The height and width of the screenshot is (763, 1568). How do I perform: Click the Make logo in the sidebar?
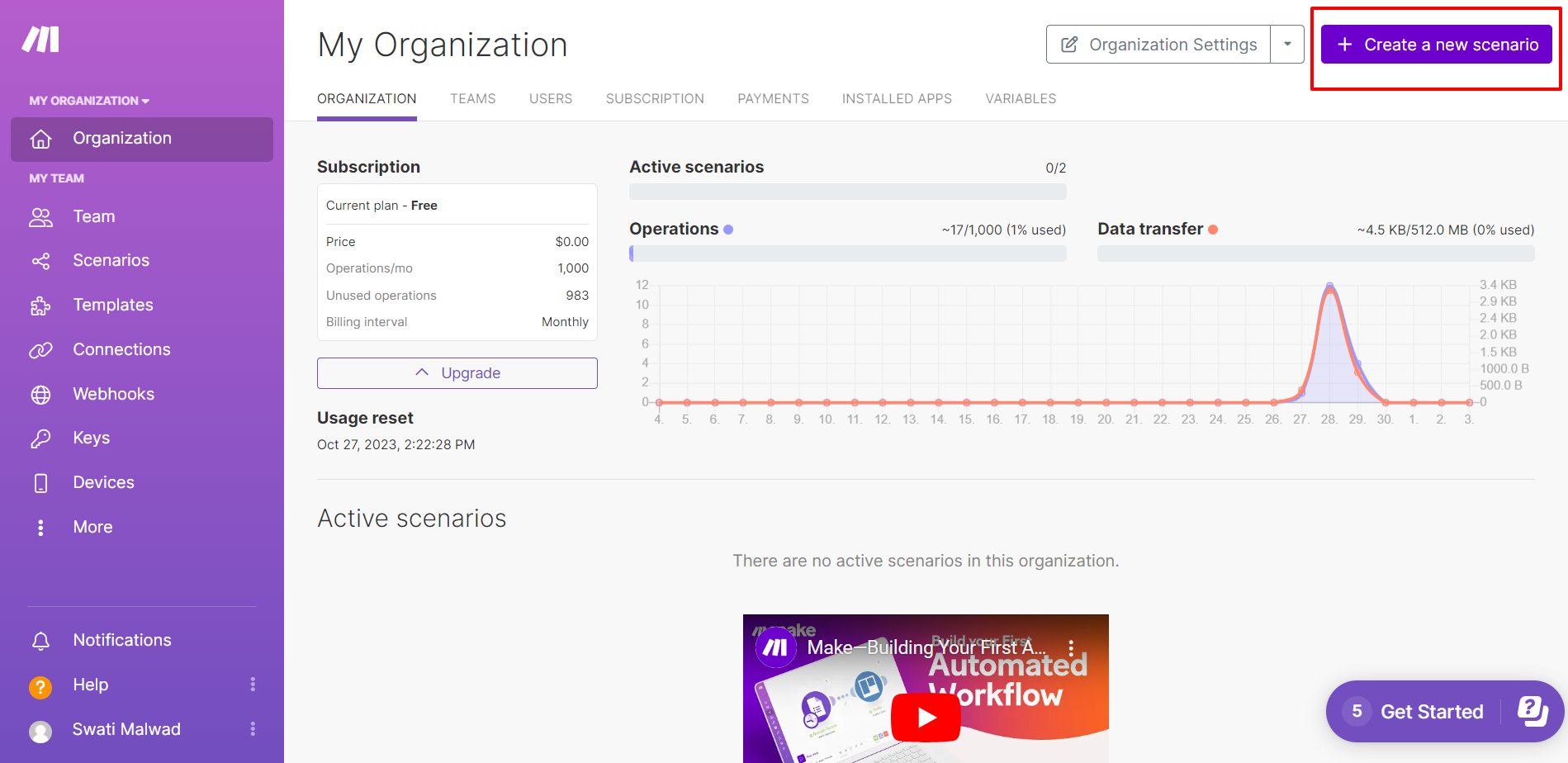[x=40, y=39]
